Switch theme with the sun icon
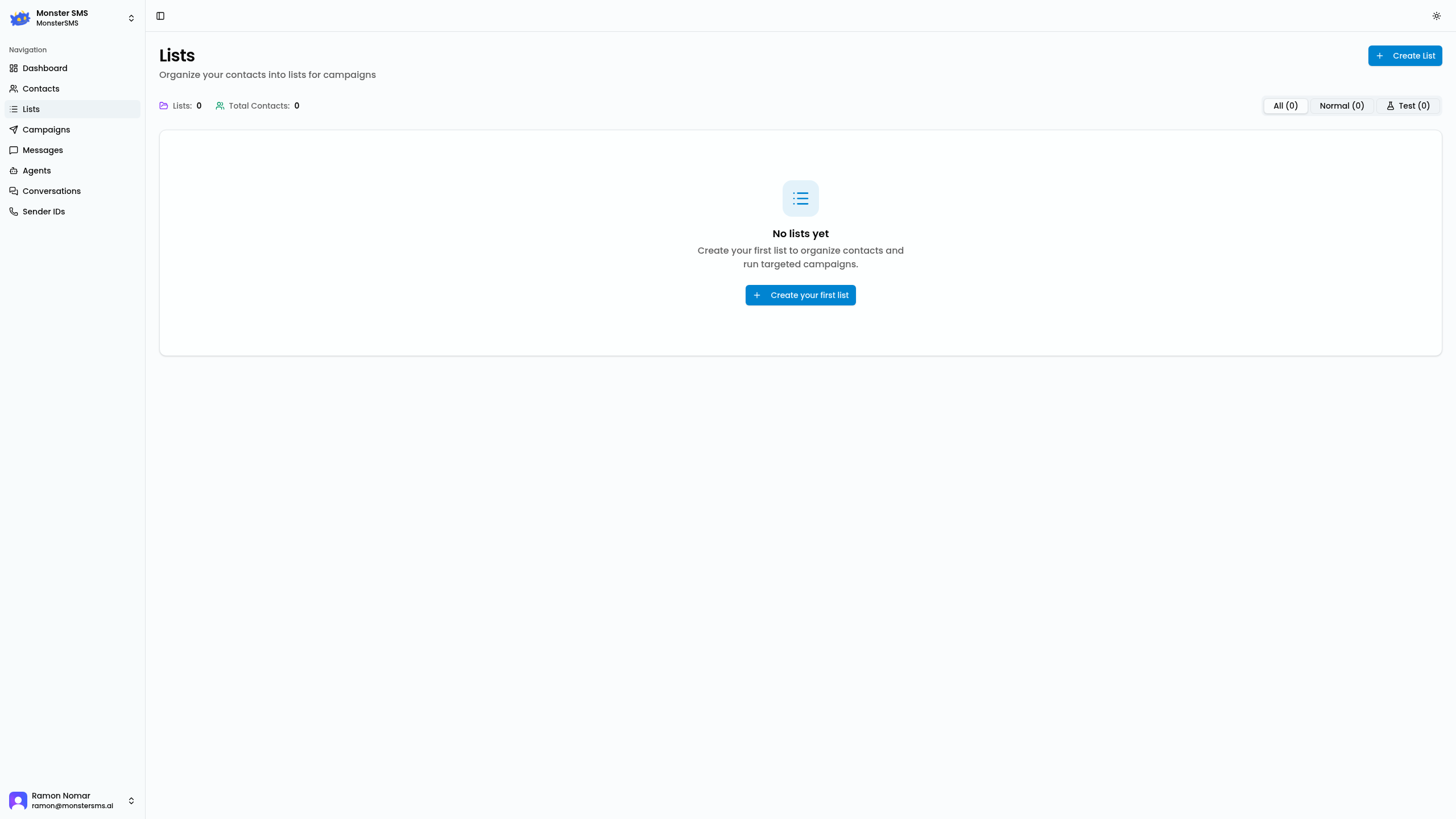The height and width of the screenshot is (819, 1456). coord(1437,16)
